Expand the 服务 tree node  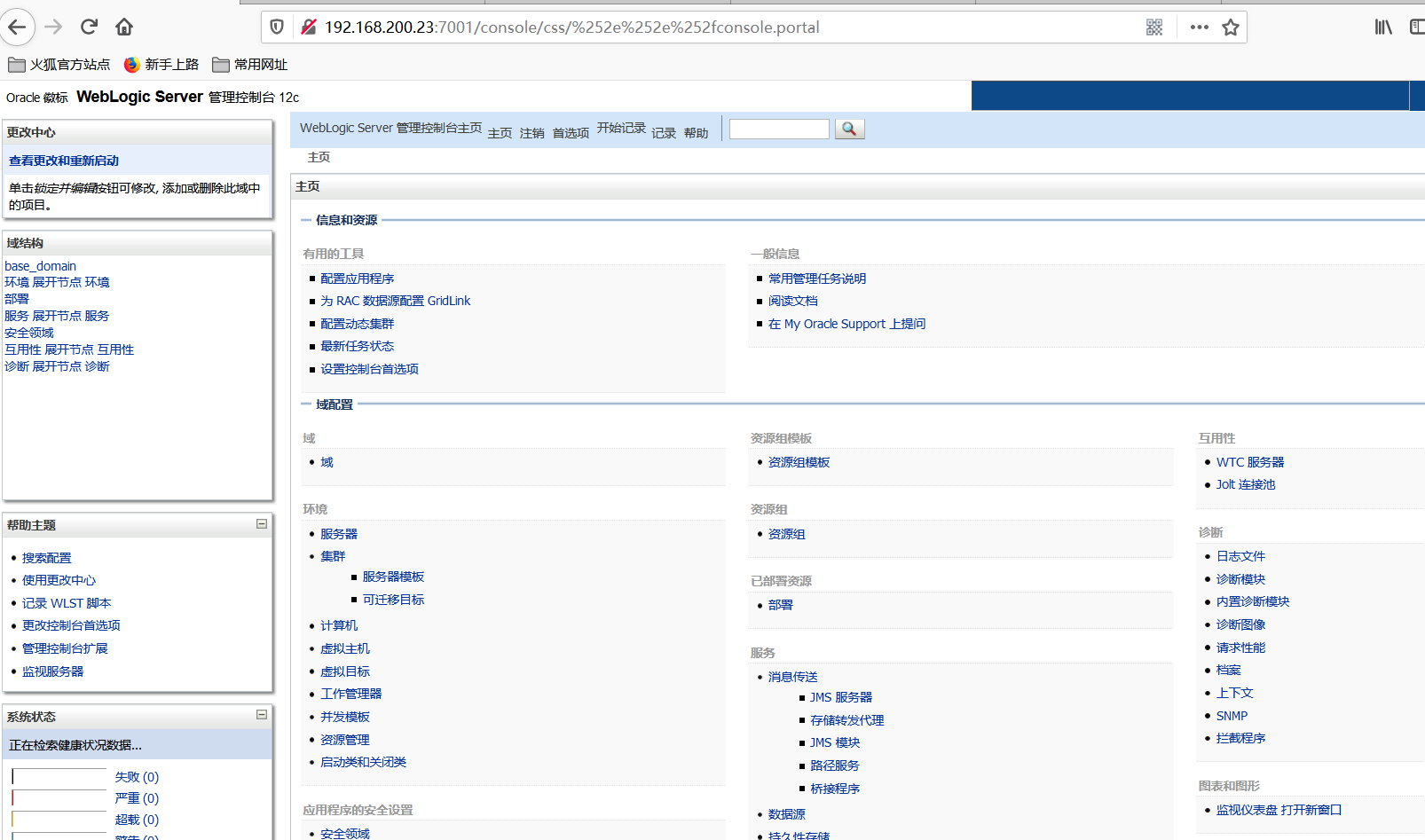tap(57, 316)
